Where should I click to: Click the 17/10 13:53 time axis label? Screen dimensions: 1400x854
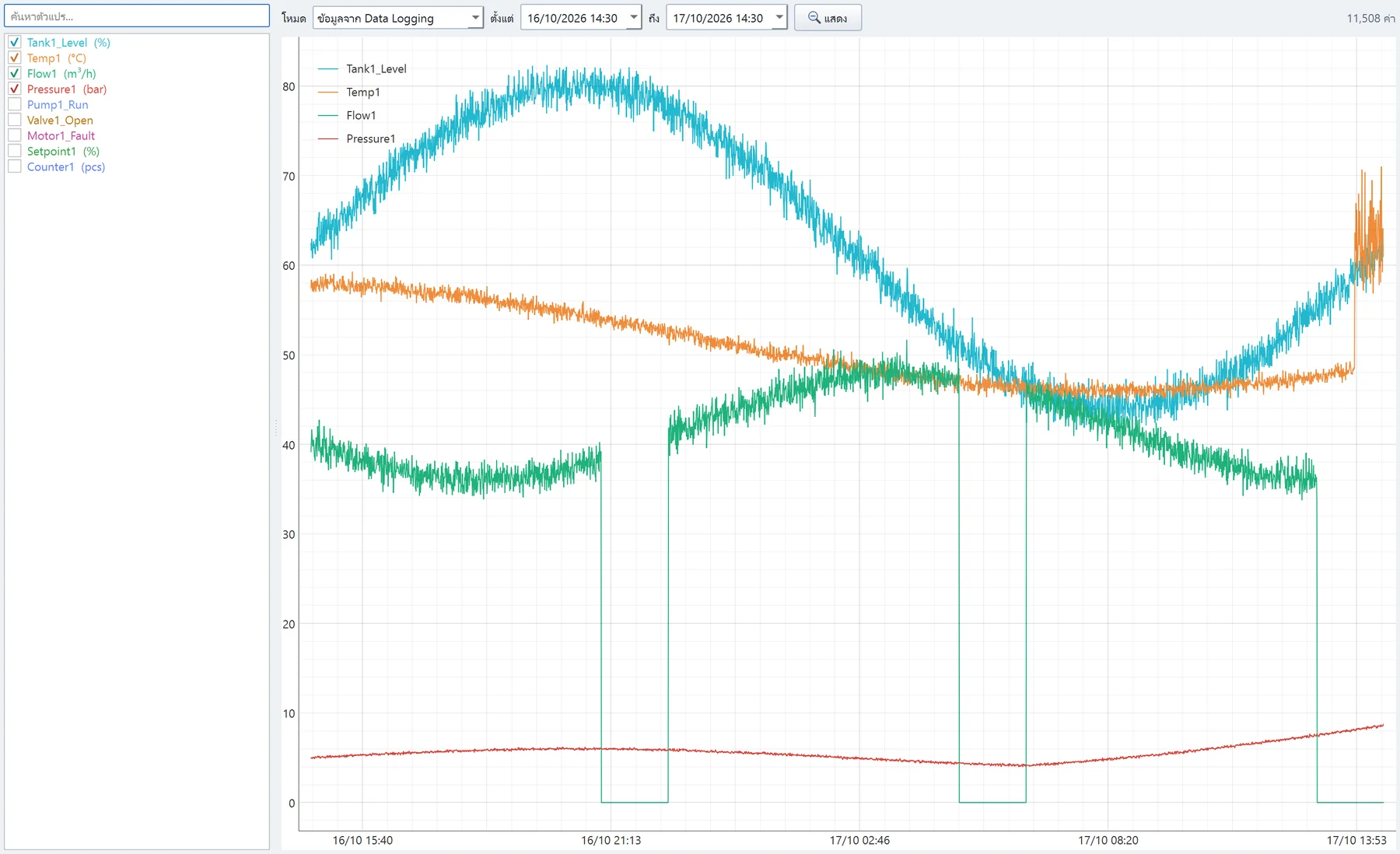[1356, 840]
